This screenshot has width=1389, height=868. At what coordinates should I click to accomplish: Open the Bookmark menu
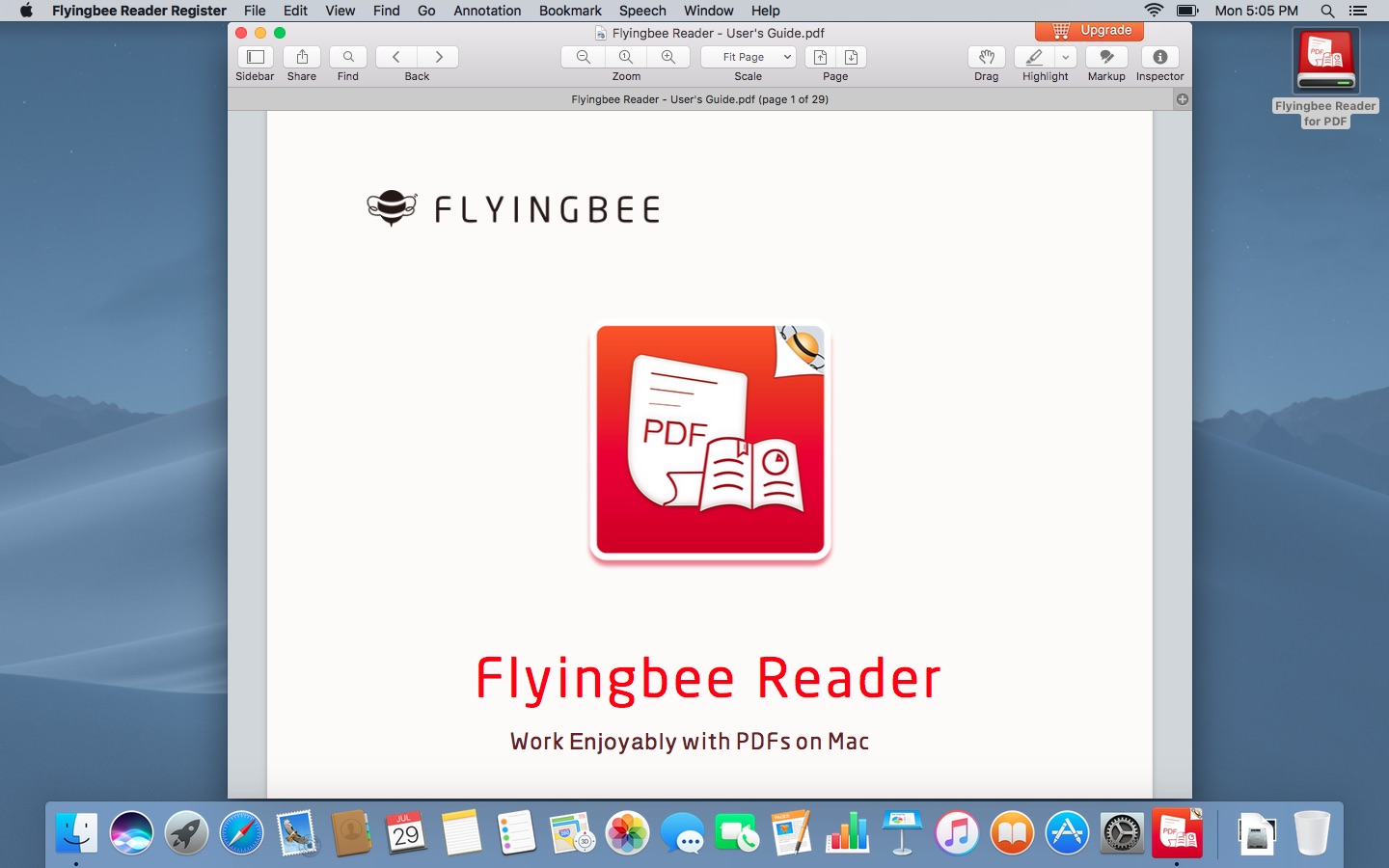tap(570, 11)
